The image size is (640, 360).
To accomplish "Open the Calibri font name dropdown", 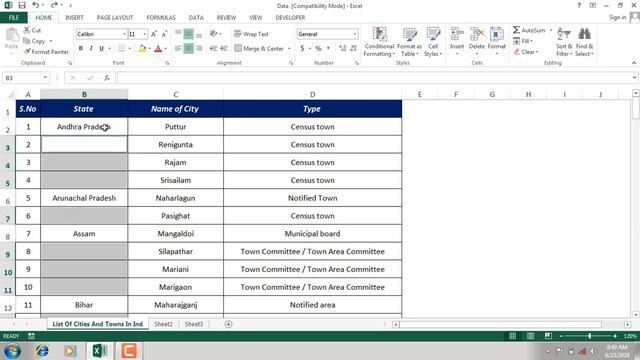I will coord(124,34).
